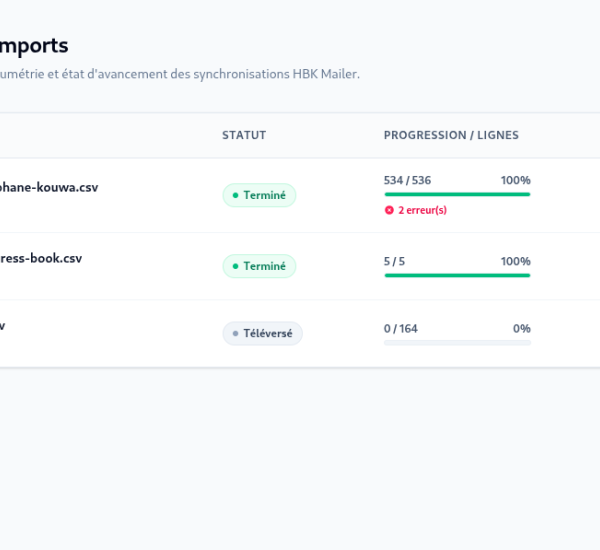Click the Téléversé status badge

[262, 333]
